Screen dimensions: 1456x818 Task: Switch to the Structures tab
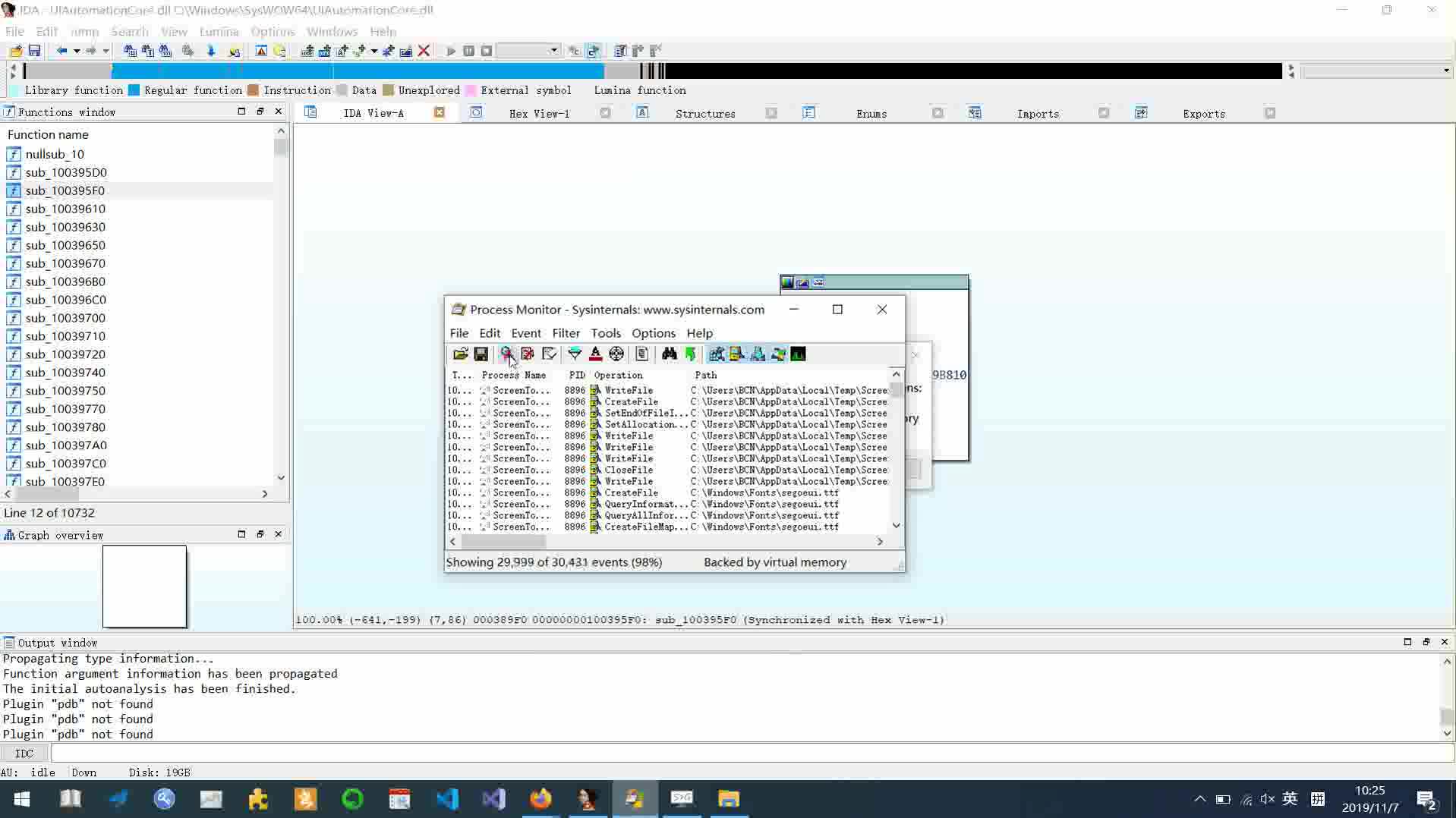click(705, 113)
